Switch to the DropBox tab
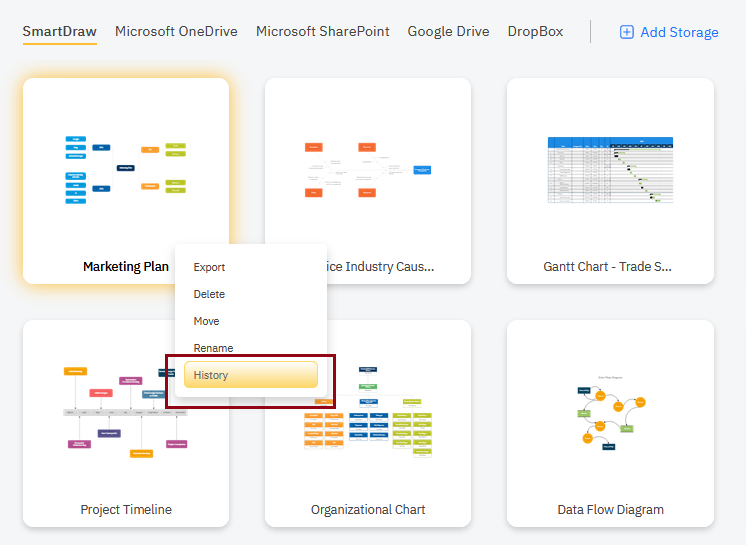746x545 pixels. point(535,31)
